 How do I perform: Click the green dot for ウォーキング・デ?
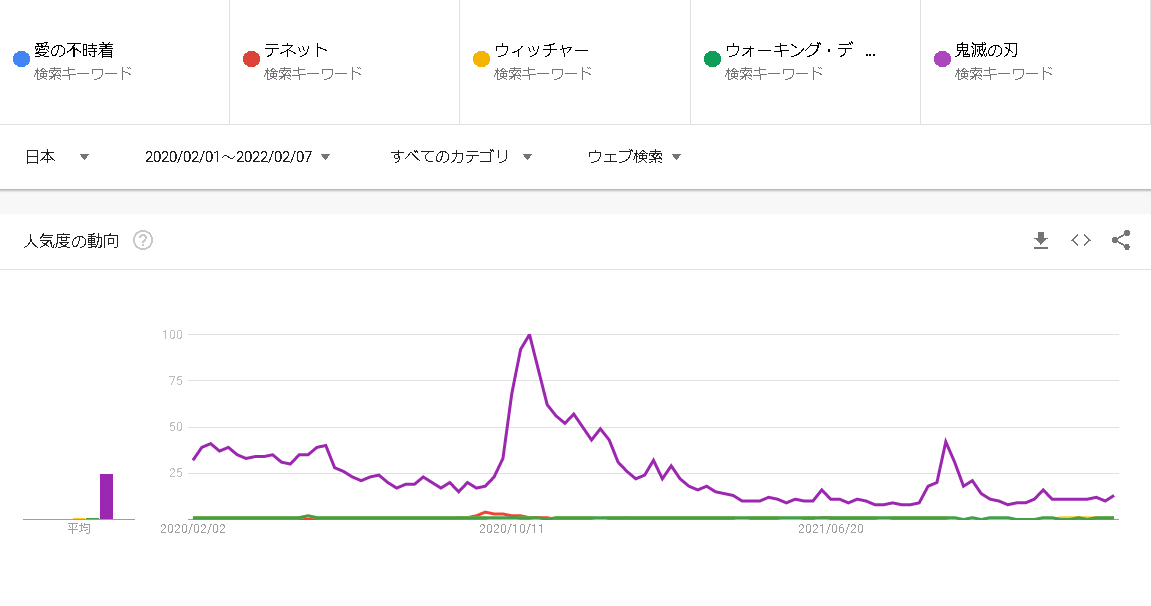[x=712, y=59]
